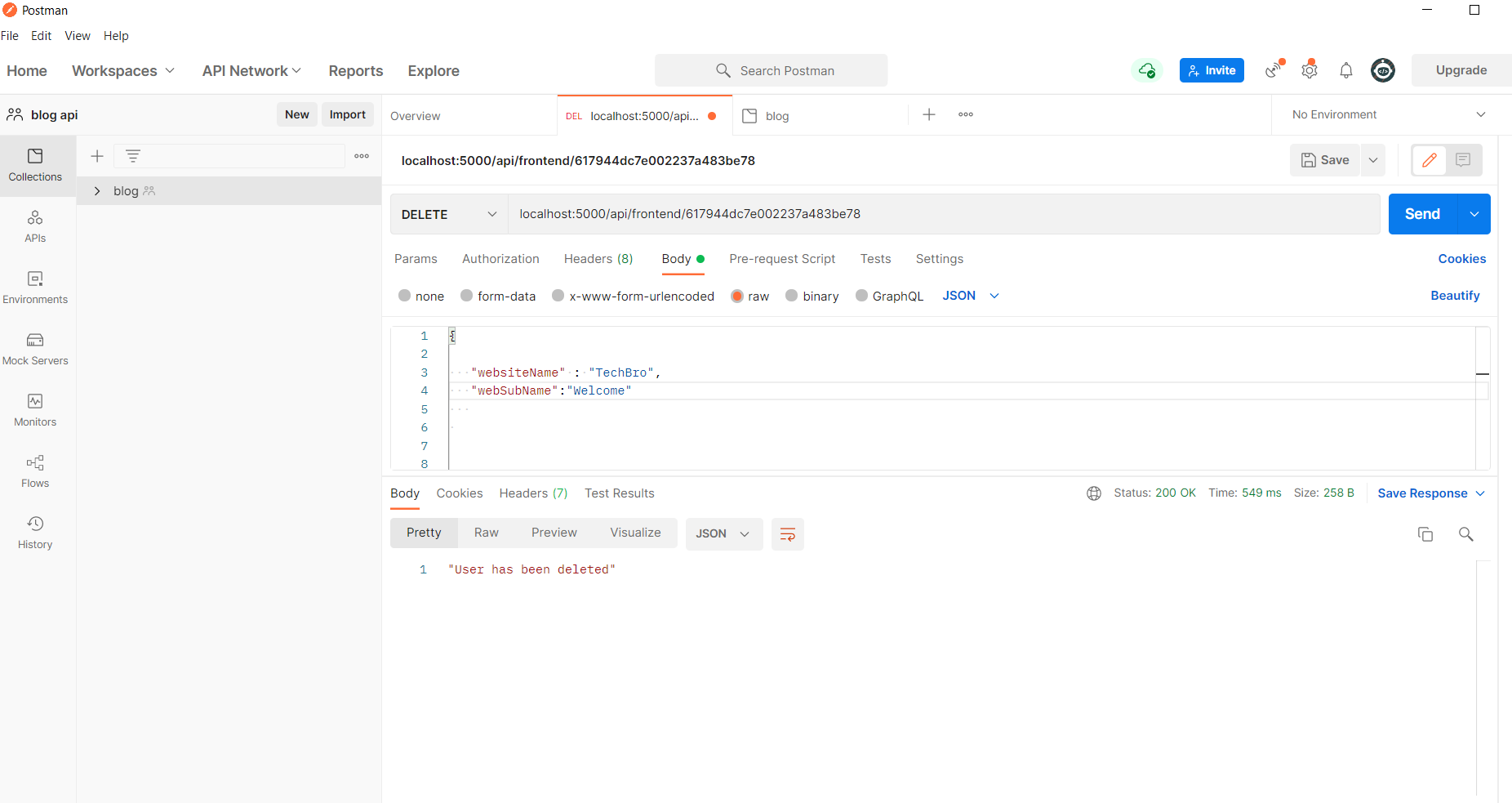Click the plus icon to create a collection
This screenshot has height=803, width=1512.
coord(97,156)
